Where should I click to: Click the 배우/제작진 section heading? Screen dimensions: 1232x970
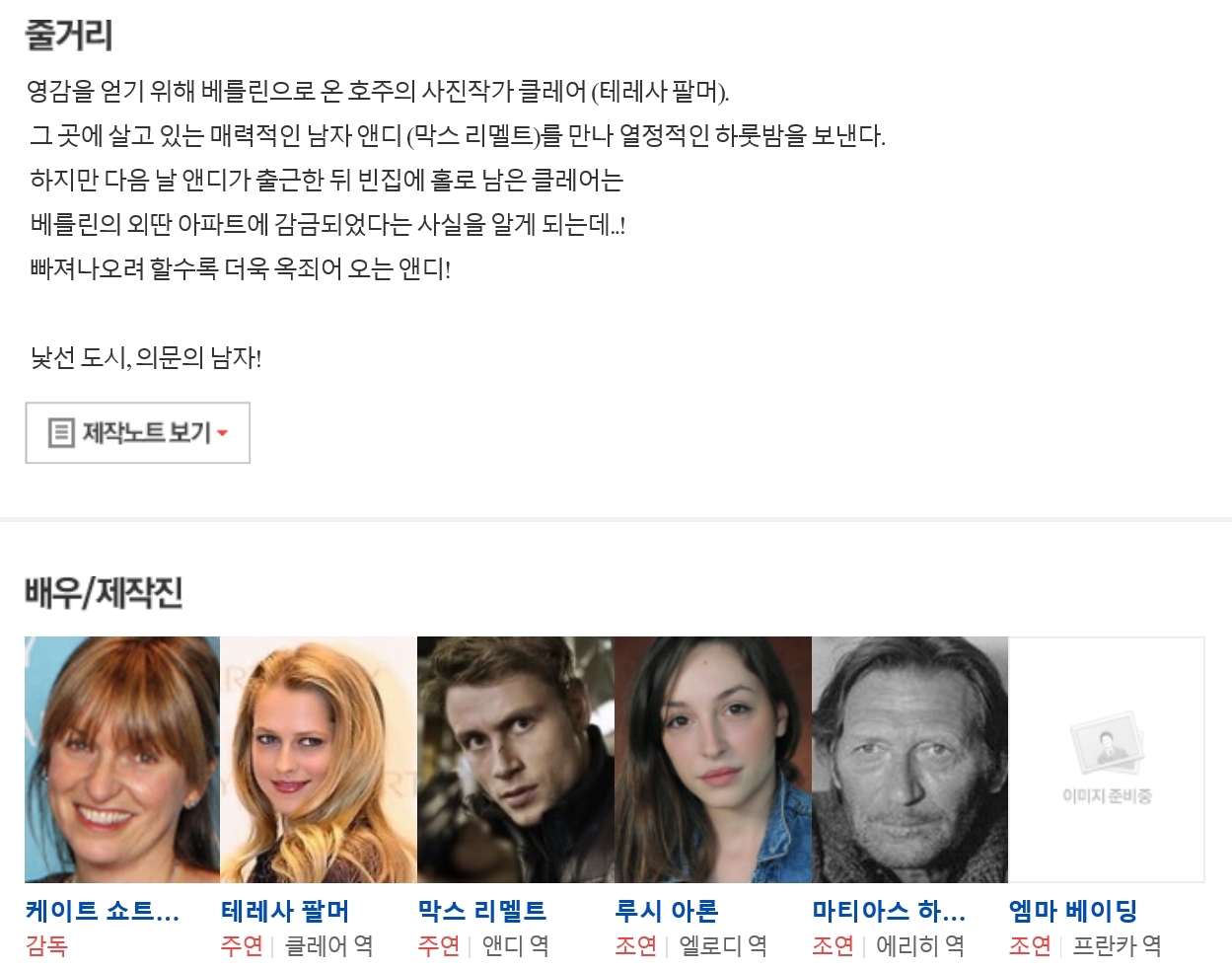click(104, 593)
